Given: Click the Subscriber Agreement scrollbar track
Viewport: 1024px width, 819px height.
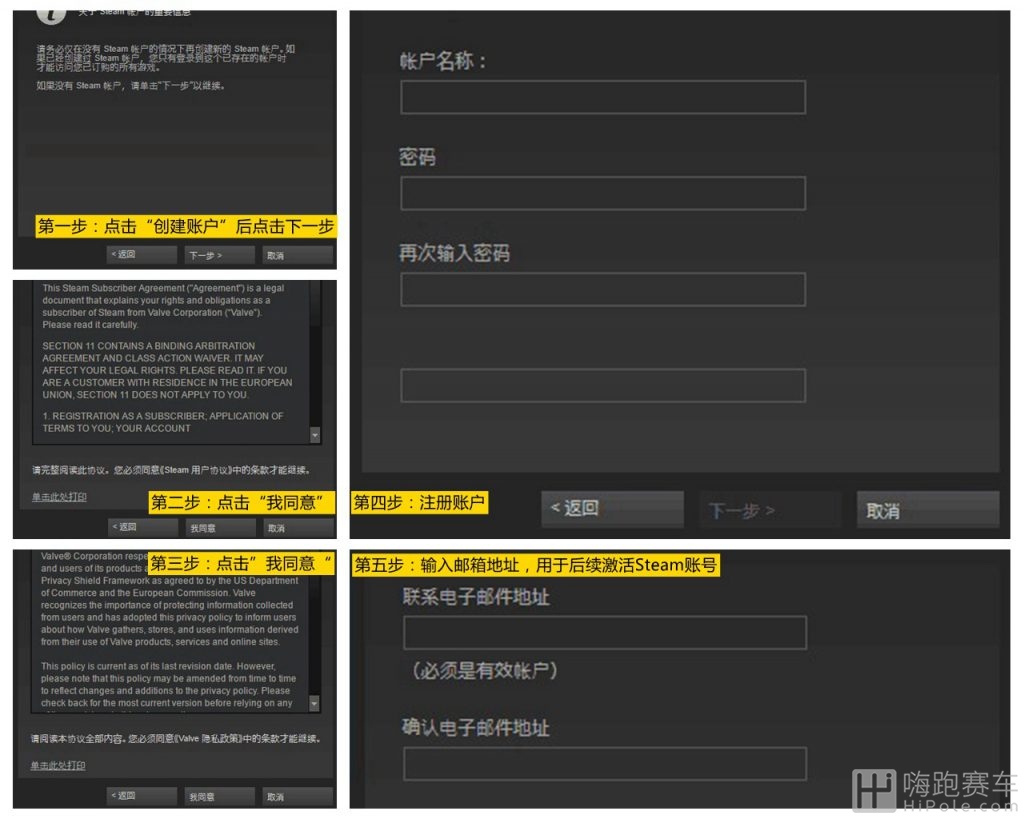Looking at the screenshot, I should [x=315, y=356].
